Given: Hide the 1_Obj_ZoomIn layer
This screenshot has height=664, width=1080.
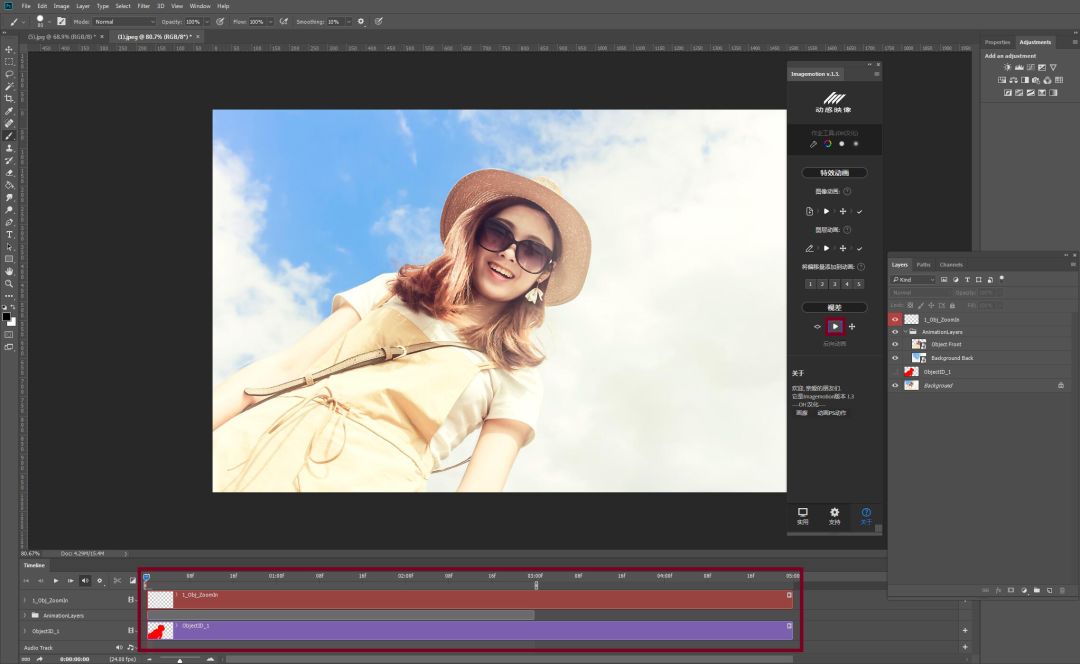Looking at the screenshot, I should coord(895,319).
